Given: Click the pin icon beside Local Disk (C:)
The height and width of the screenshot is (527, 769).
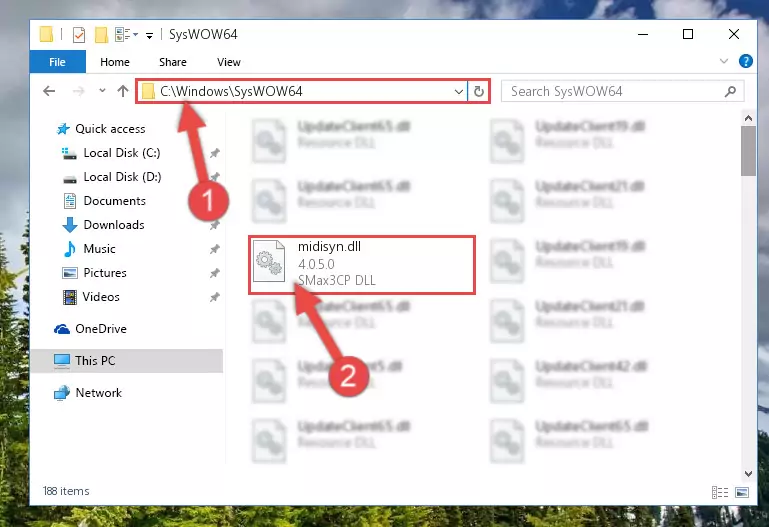Looking at the screenshot, I should pyautogui.click(x=215, y=153).
